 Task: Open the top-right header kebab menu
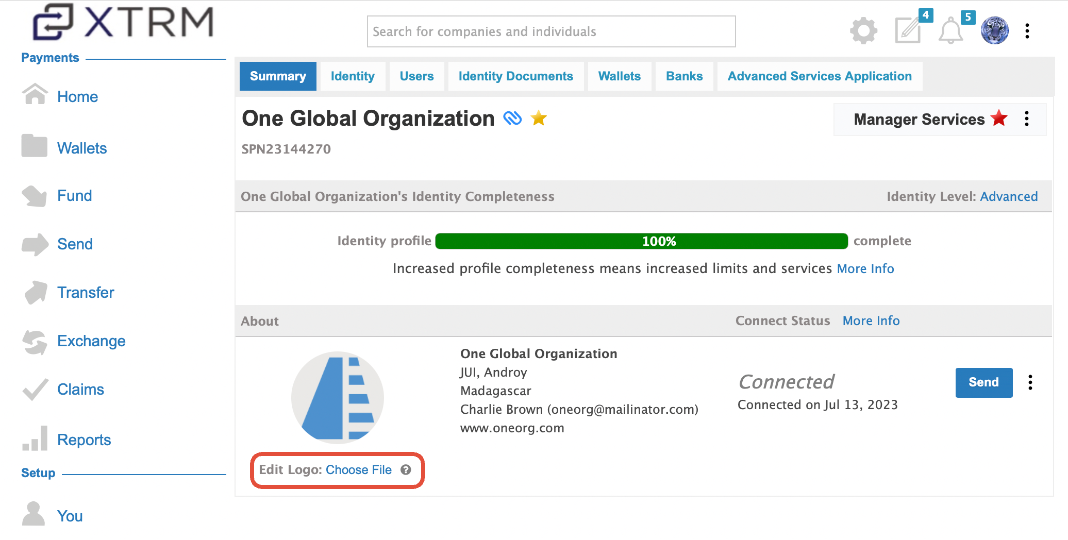click(1027, 31)
